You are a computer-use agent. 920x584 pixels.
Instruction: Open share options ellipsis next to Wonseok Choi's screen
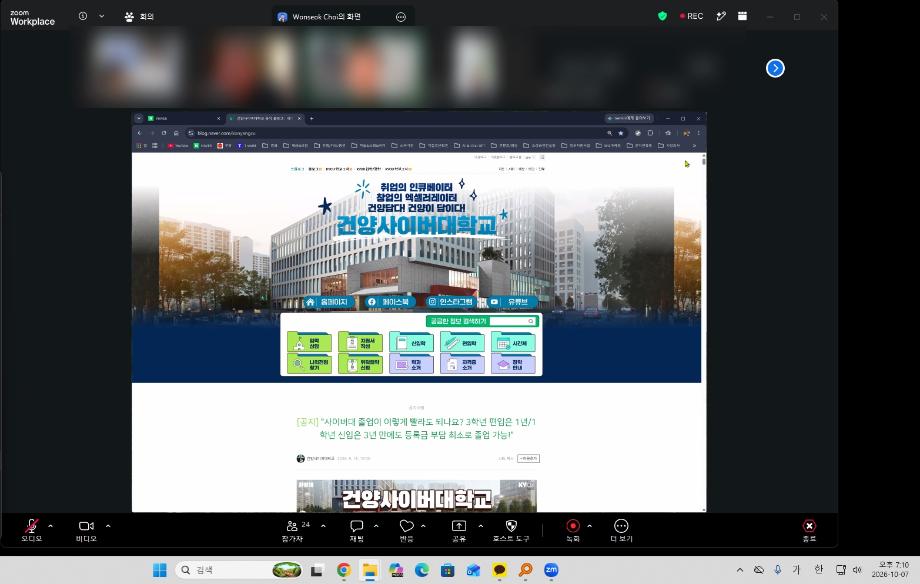click(x=401, y=17)
